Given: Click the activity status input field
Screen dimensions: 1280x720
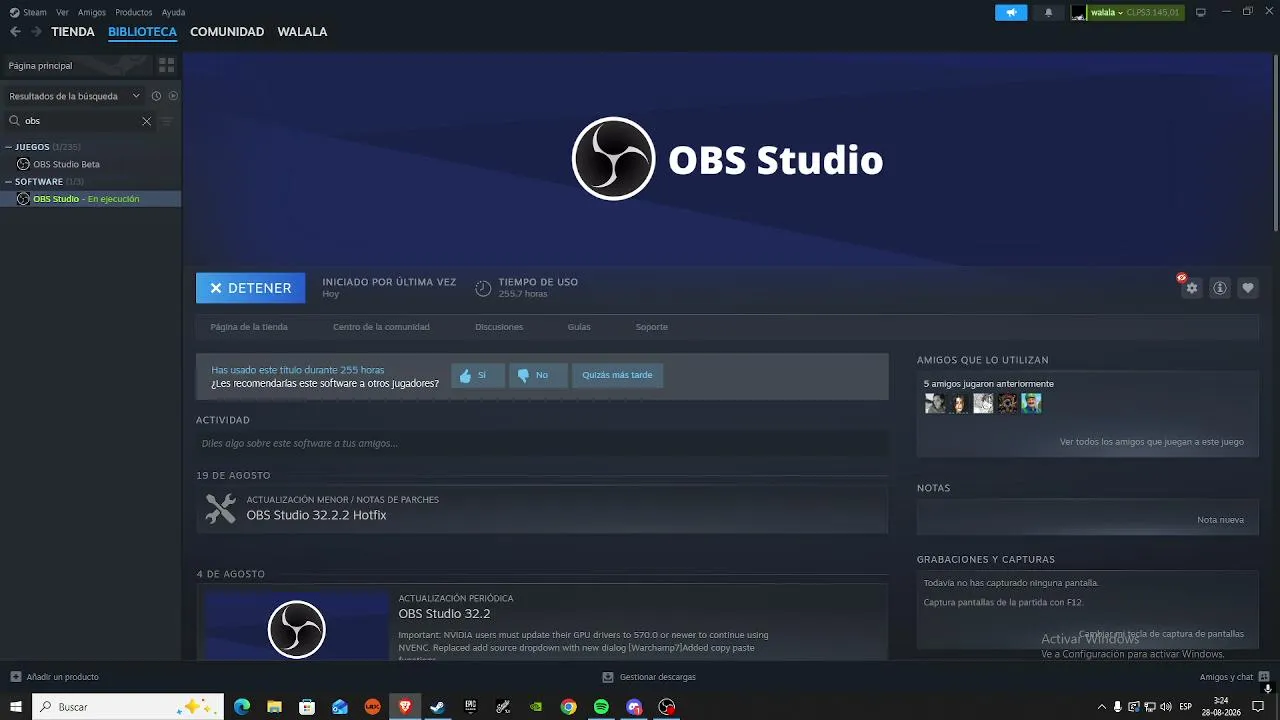Looking at the screenshot, I should point(542,443).
